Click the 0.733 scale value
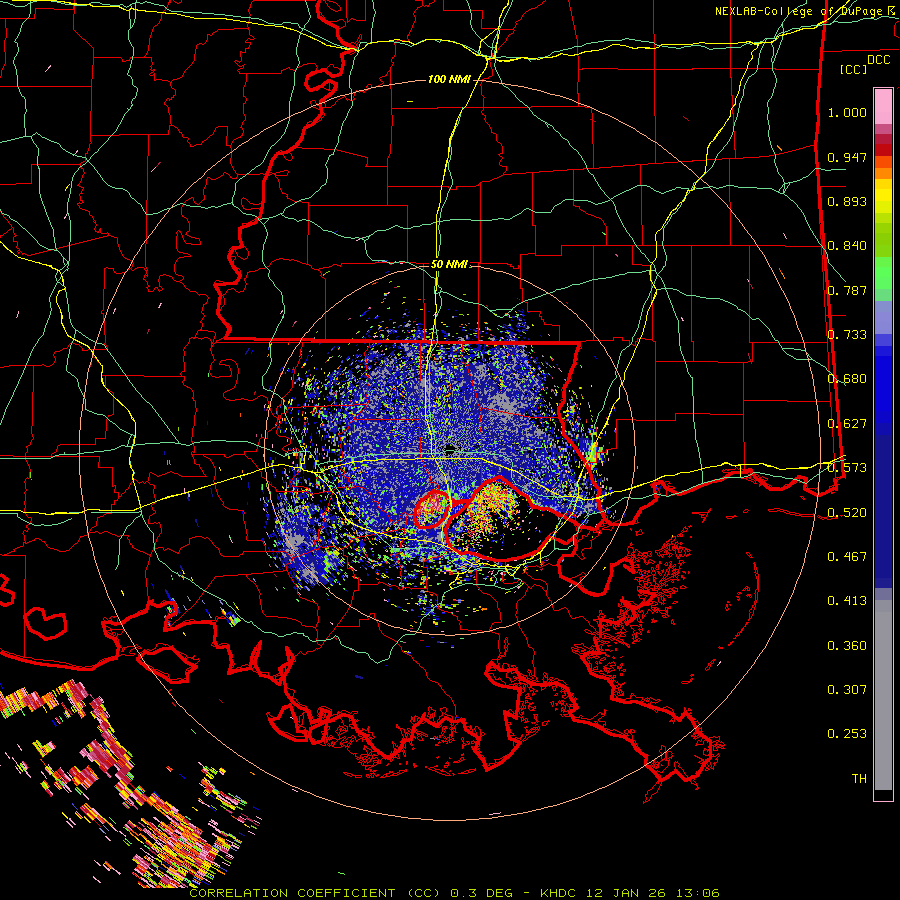 coord(847,335)
